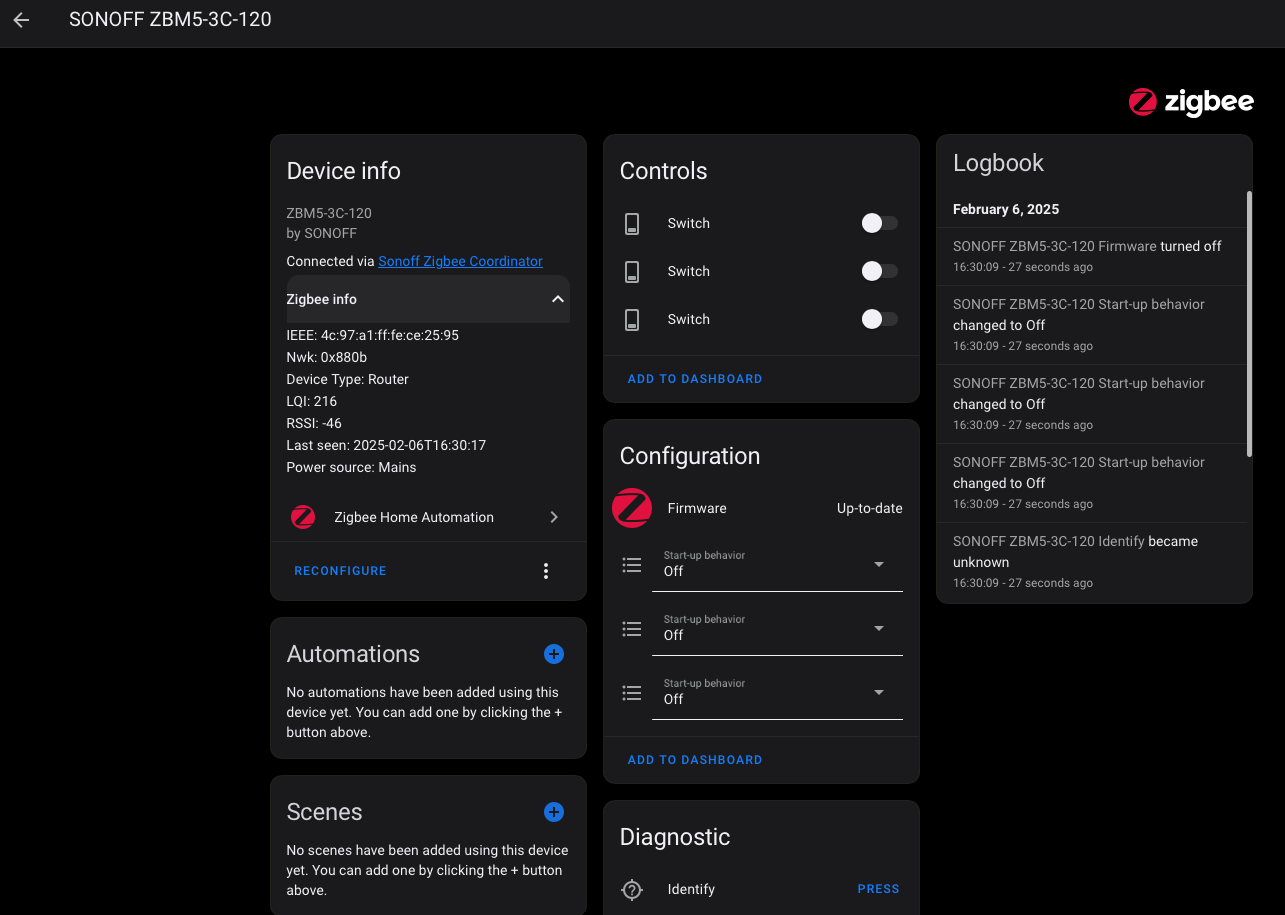Open the third Start-up behavior dropdown
Viewport: 1285px width, 915px height.
pyautogui.click(x=777, y=694)
